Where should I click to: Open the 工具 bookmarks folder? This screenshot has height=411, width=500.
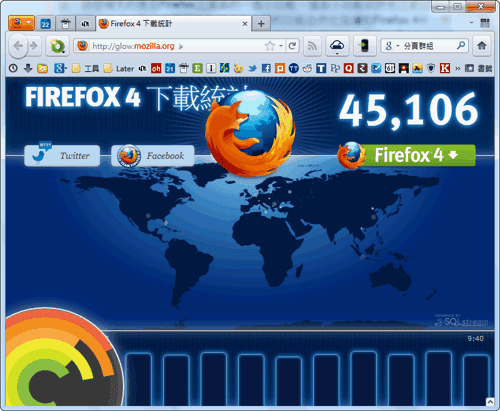point(85,68)
